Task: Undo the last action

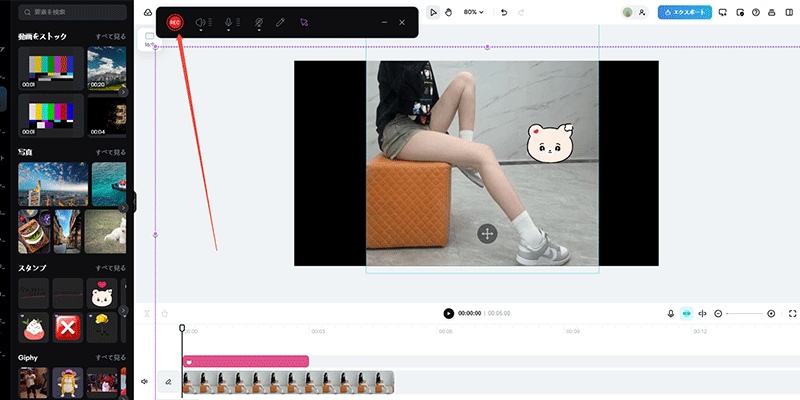Action: pyautogui.click(x=504, y=12)
